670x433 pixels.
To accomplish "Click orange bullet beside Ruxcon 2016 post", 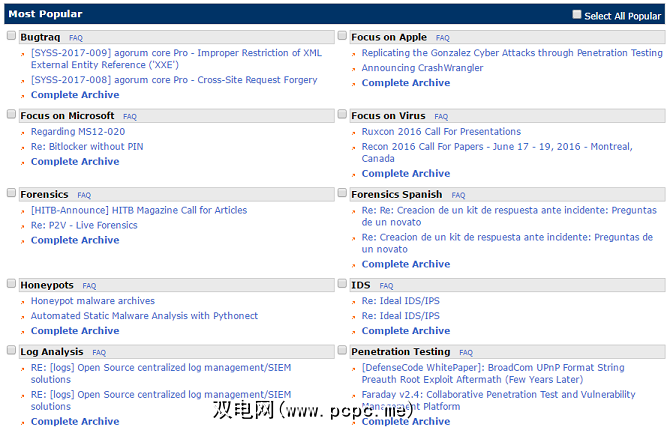I will pos(353,133).
